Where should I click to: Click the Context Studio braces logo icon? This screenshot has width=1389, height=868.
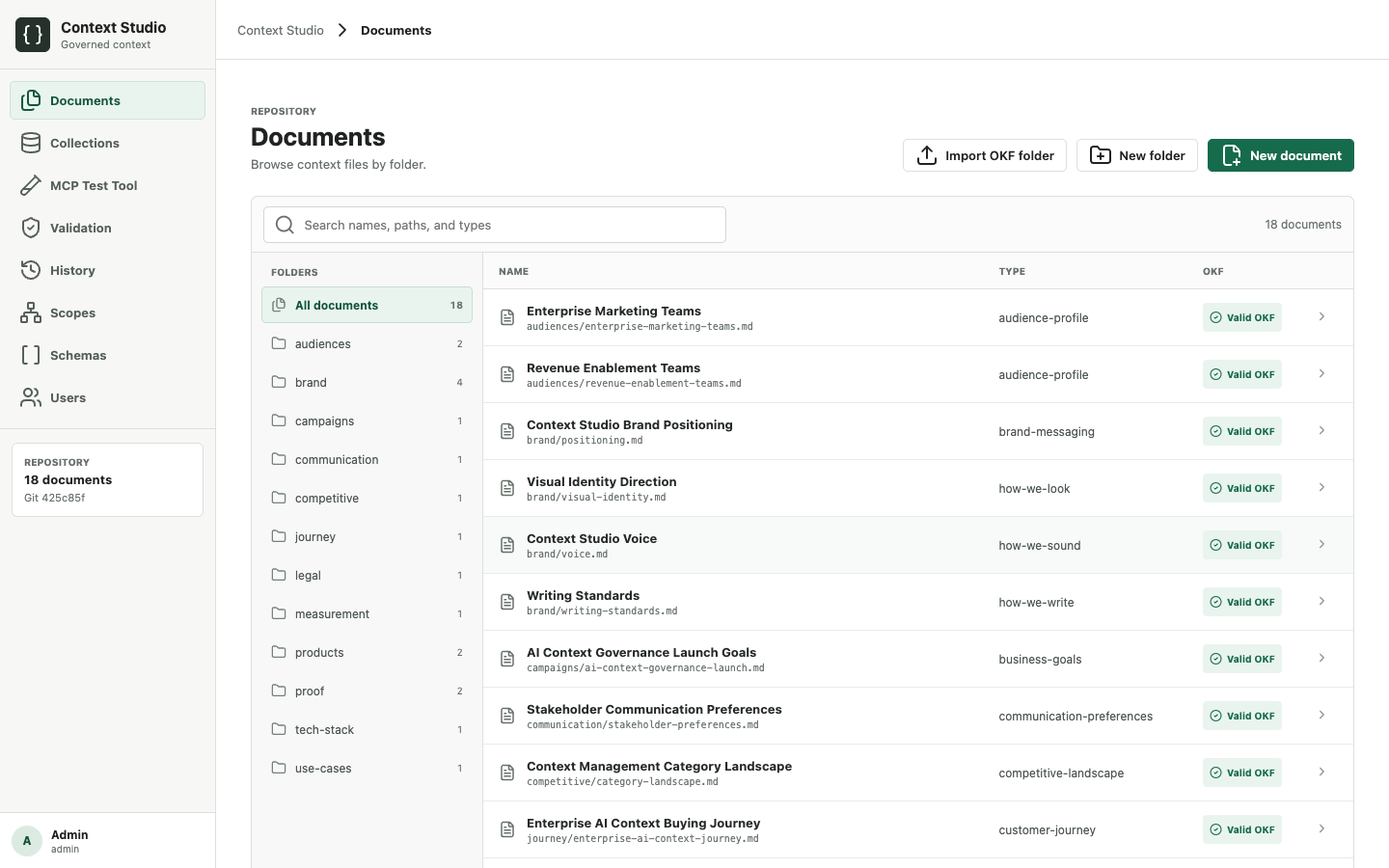33,35
